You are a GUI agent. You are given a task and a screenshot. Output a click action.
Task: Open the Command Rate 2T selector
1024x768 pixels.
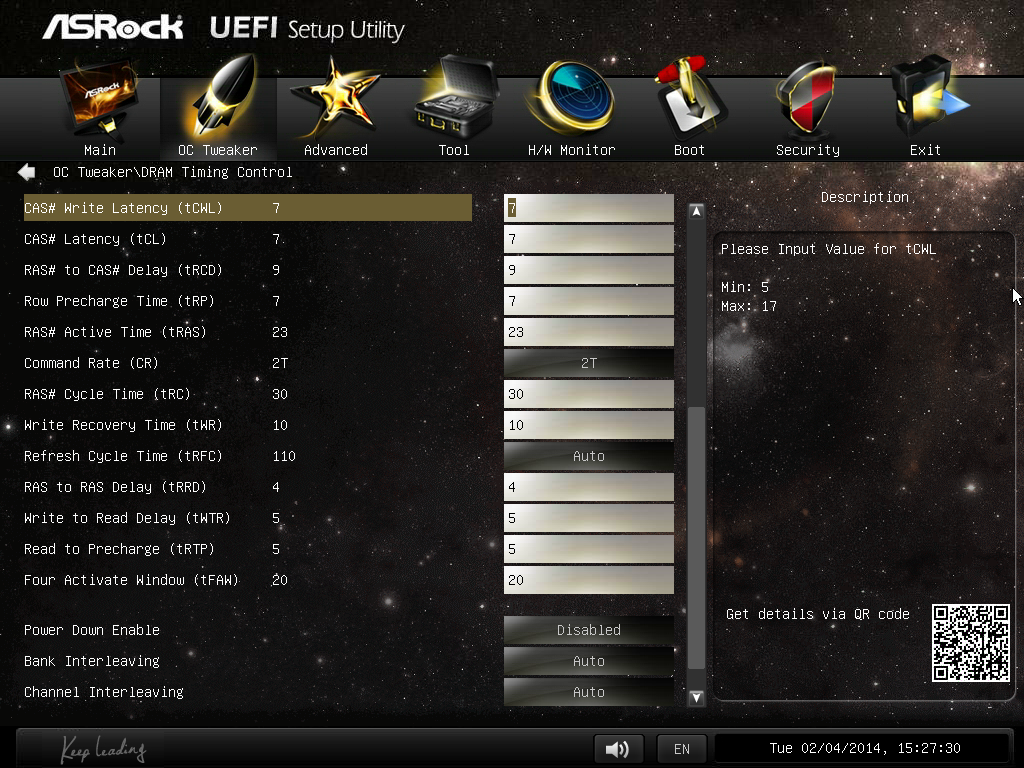588,363
